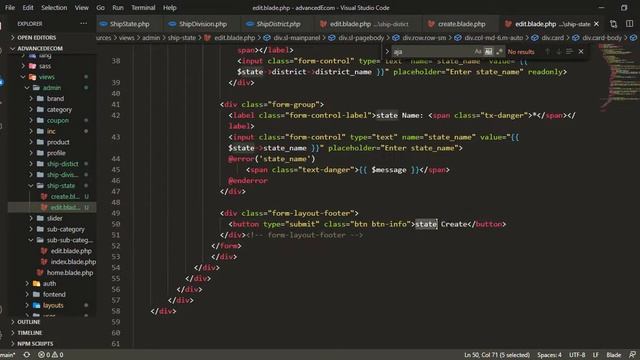Viewport: 640px width, 360px height.
Task: Expand the layouts folder
Action: [x=52, y=305]
